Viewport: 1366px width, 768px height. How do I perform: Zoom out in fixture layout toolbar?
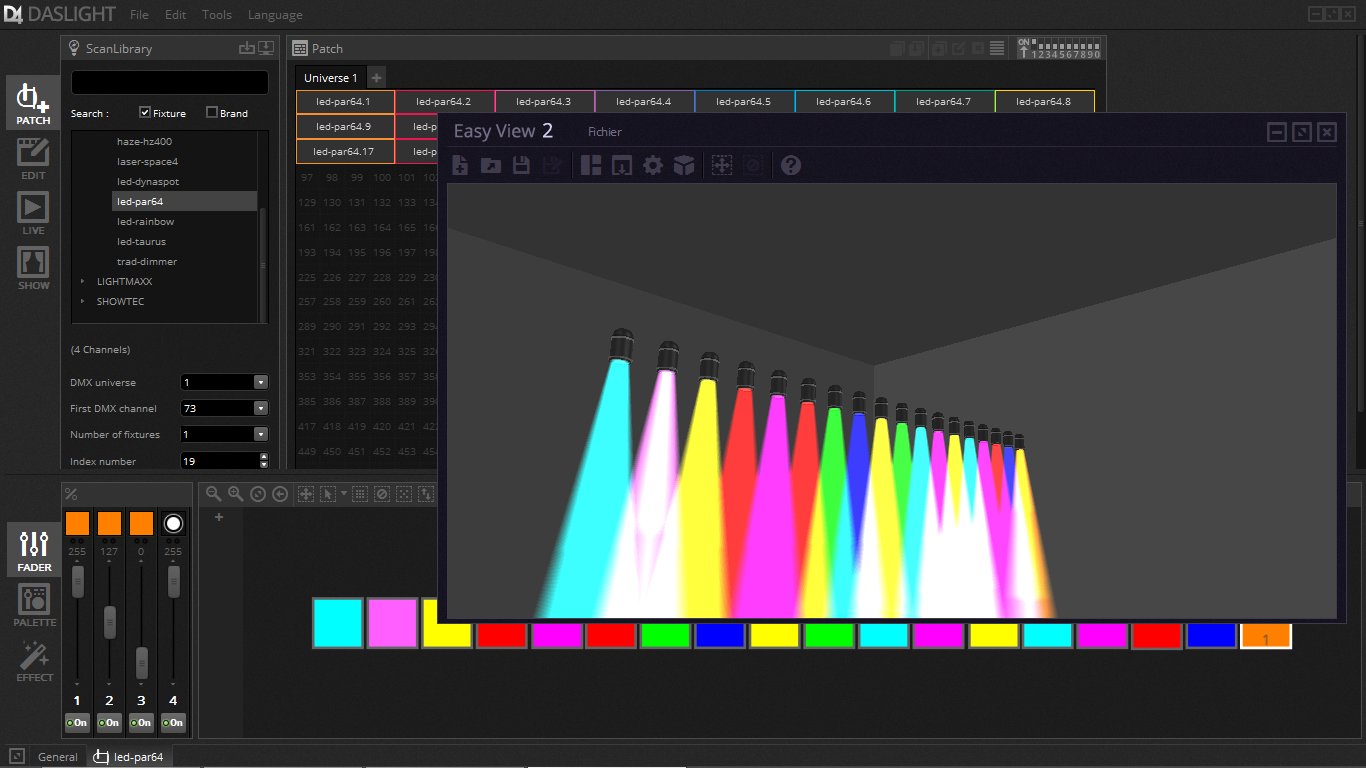[213, 493]
